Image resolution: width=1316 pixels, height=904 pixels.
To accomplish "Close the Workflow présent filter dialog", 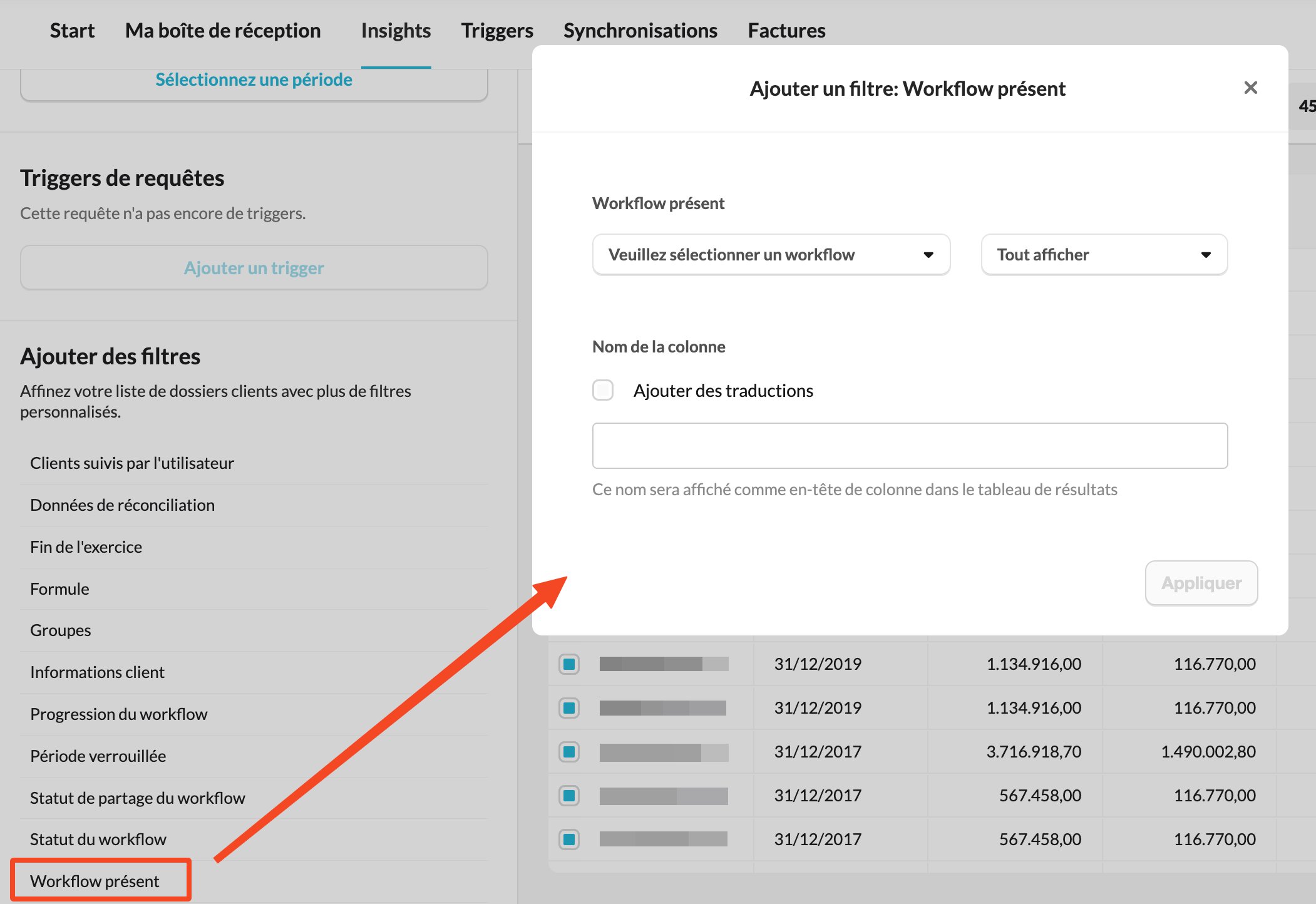I will pos(1250,88).
